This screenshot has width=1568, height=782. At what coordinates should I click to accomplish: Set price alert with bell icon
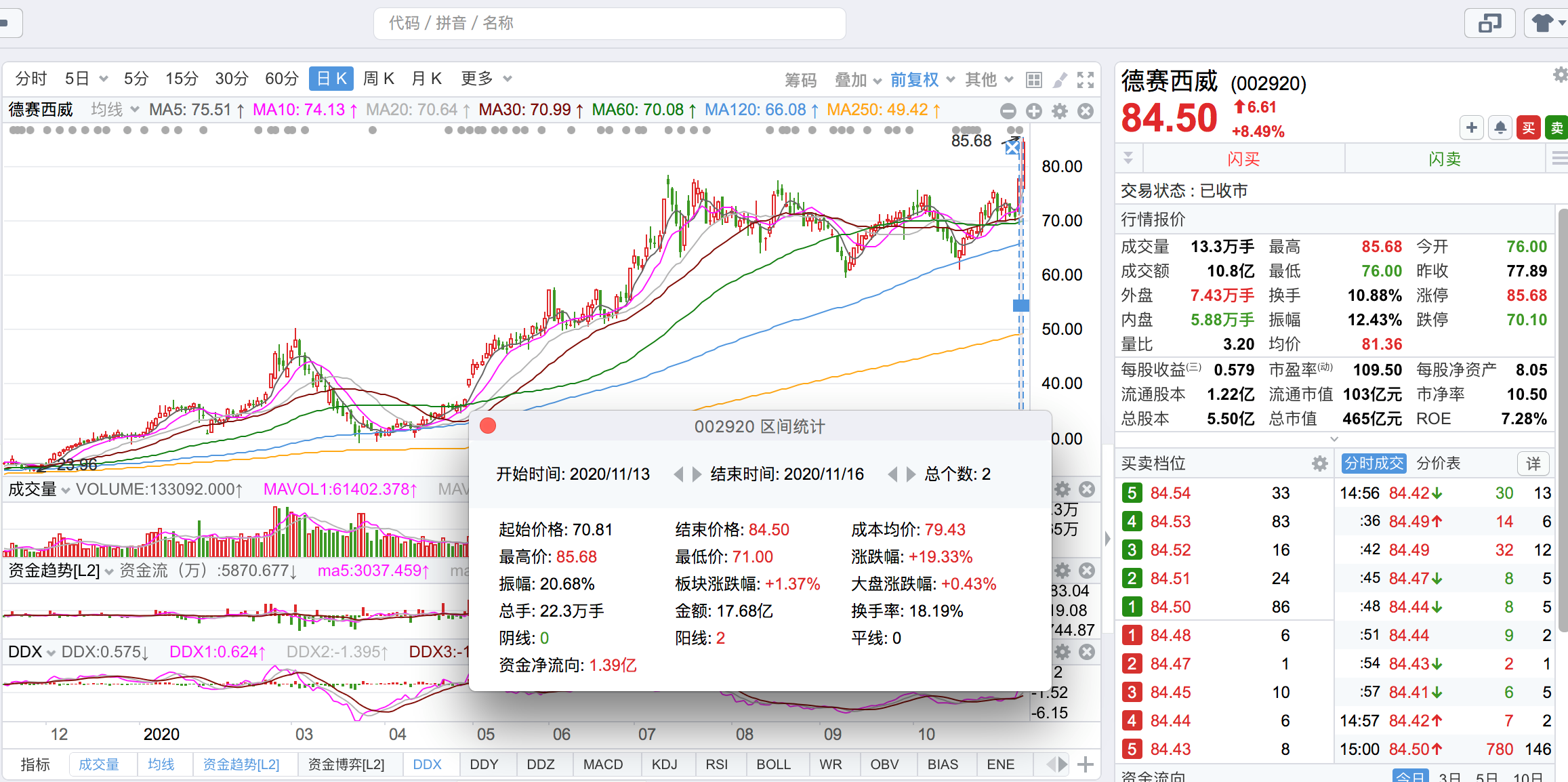click(x=1500, y=127)
